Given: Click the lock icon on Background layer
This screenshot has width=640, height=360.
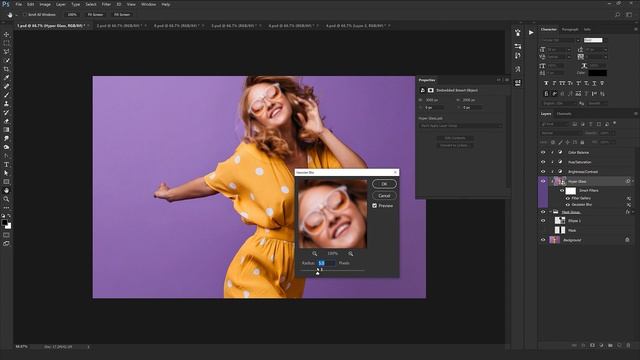Looking at the screenshot, I should tap(627, 240).
